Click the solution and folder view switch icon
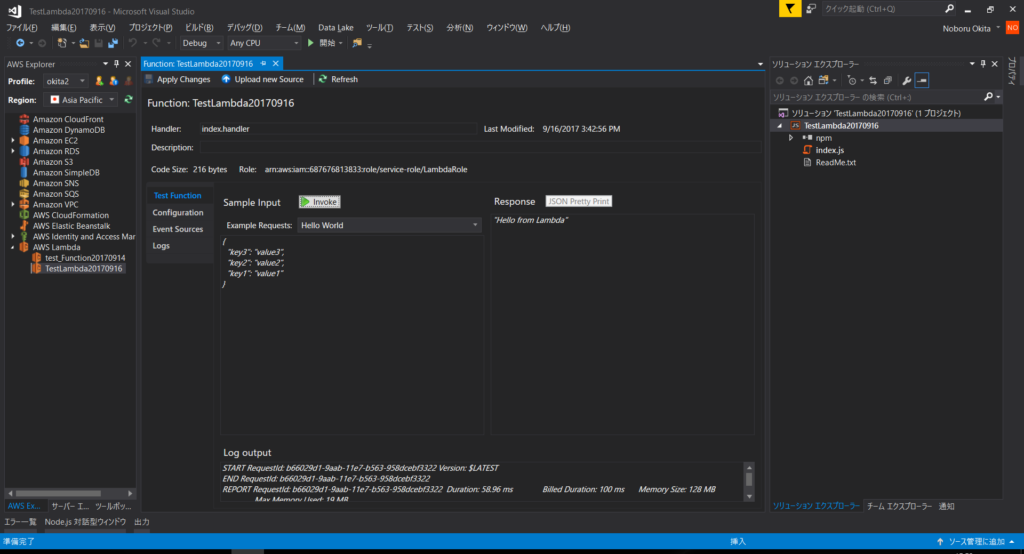The width and height of the screenshot is (1024, 554). 824,80
